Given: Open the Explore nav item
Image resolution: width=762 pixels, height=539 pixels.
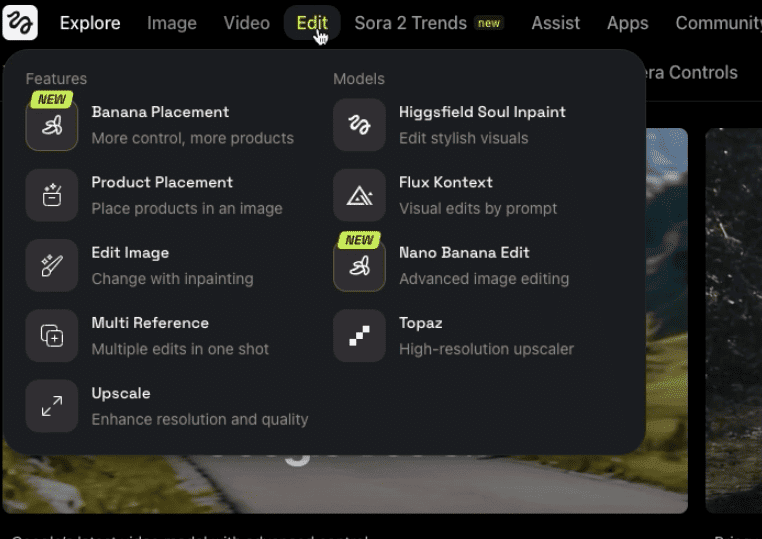Looking at the screenshot, I should point(90,23).
